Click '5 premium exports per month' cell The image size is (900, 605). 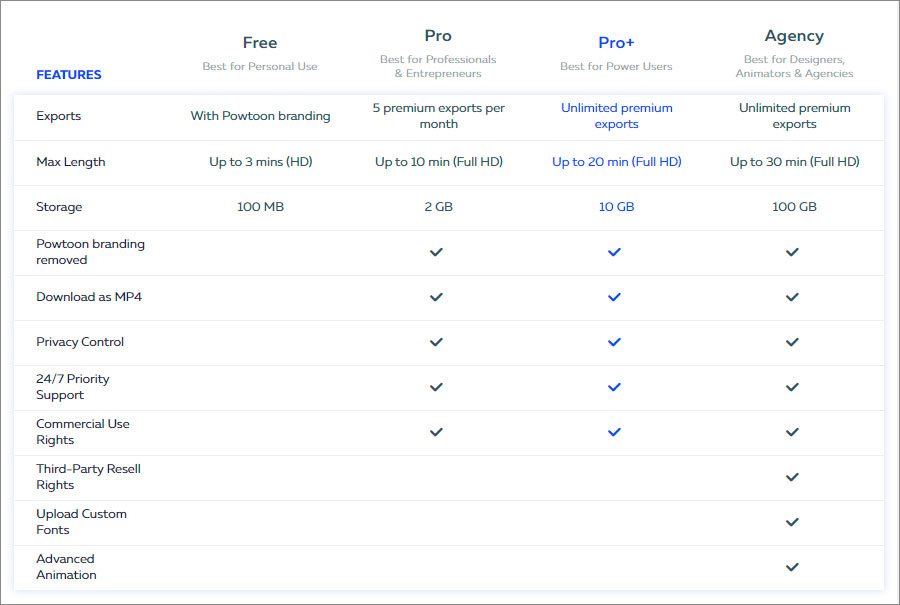(x=439, y=116)
